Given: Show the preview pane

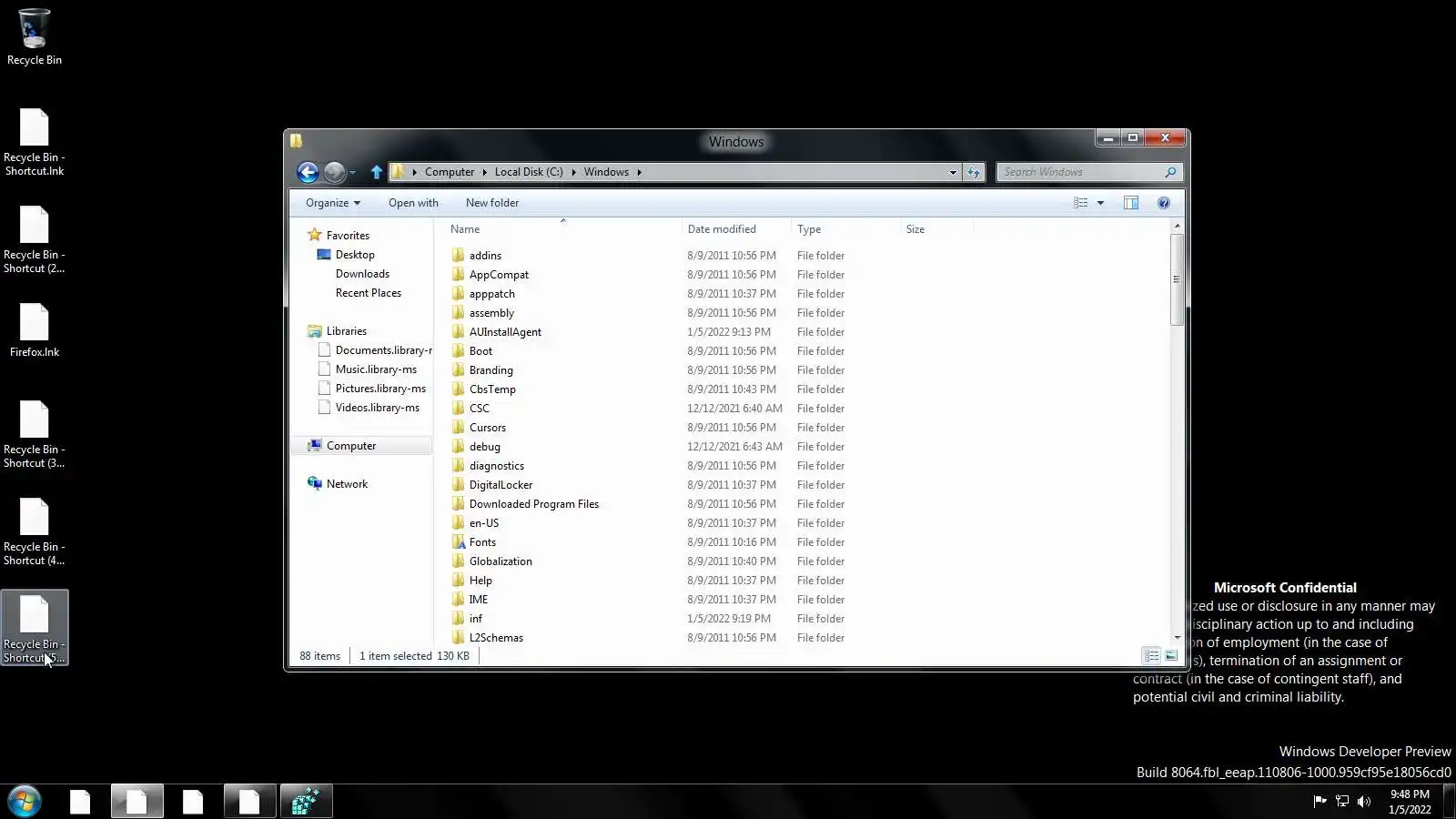Looking at the screenshot, I should [x=1131, y=203].
